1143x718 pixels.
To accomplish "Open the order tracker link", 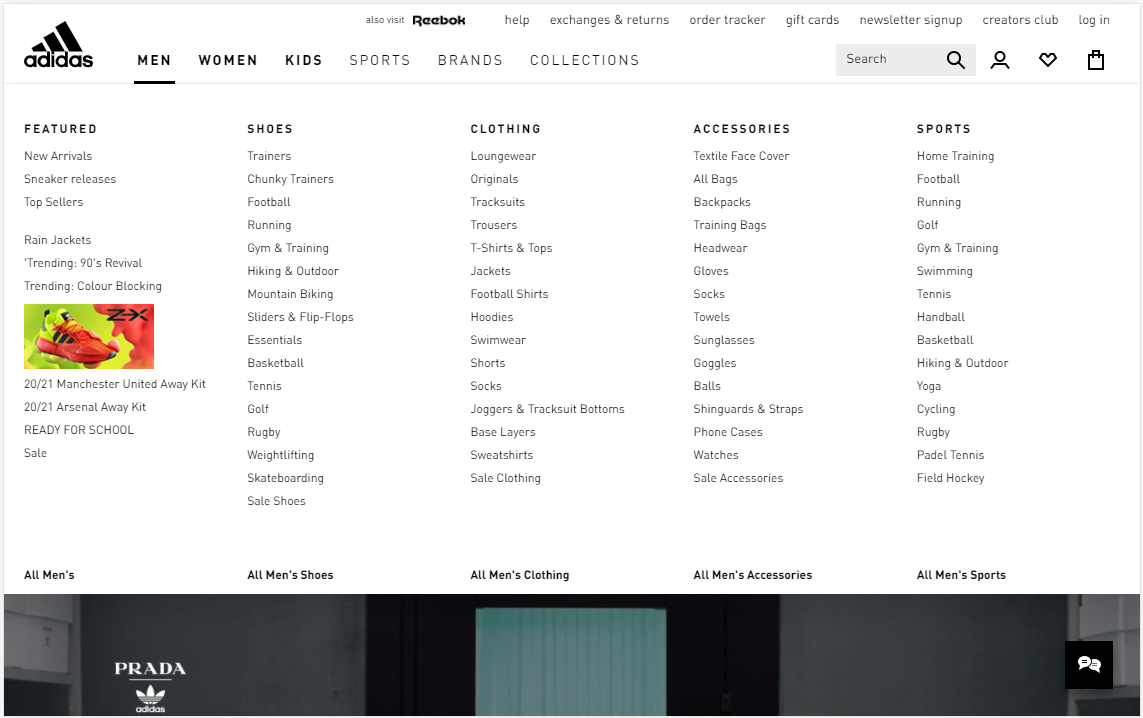I will [727, 20].
